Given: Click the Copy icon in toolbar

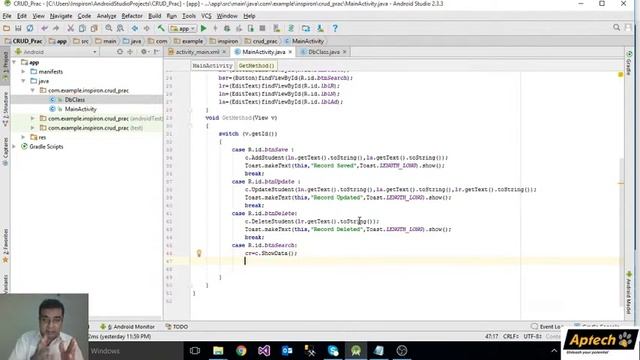Looking at the screenshot, I should tap(82, 29).
